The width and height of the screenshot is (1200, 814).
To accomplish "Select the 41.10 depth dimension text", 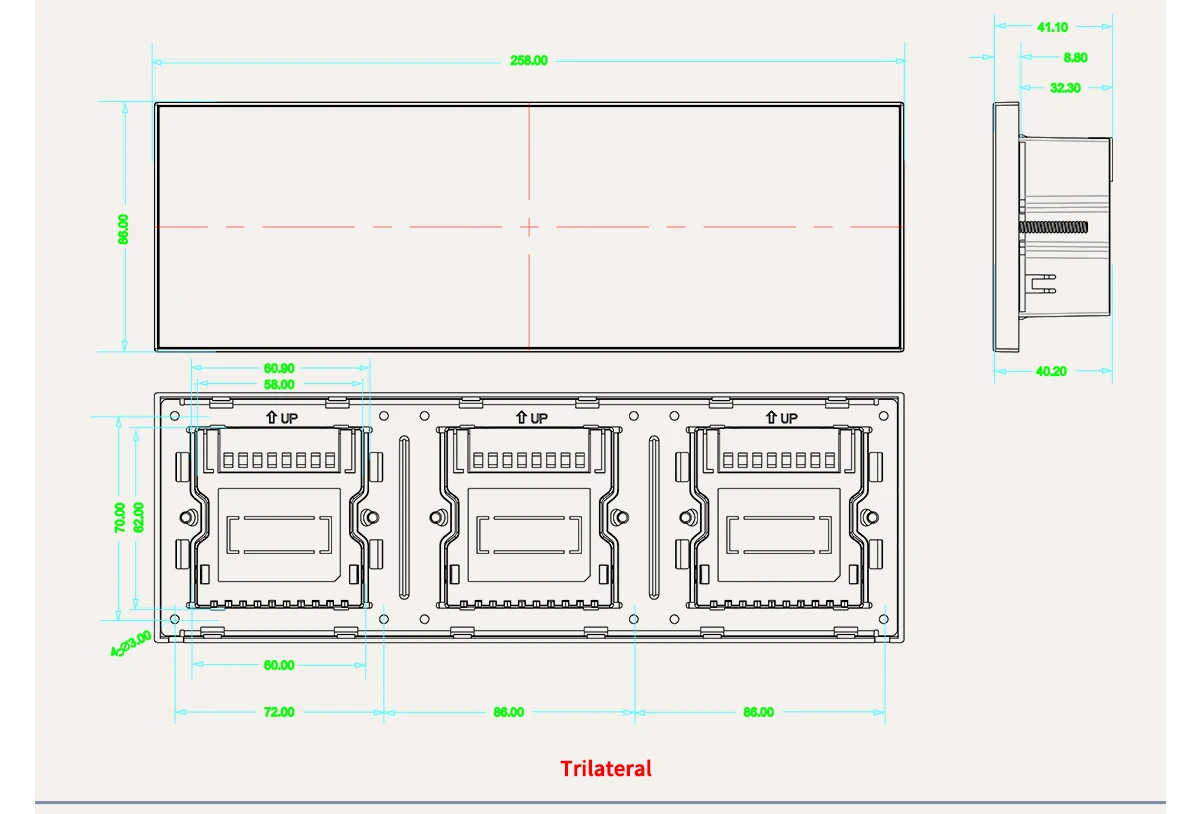I will (x=1052, y=27).
